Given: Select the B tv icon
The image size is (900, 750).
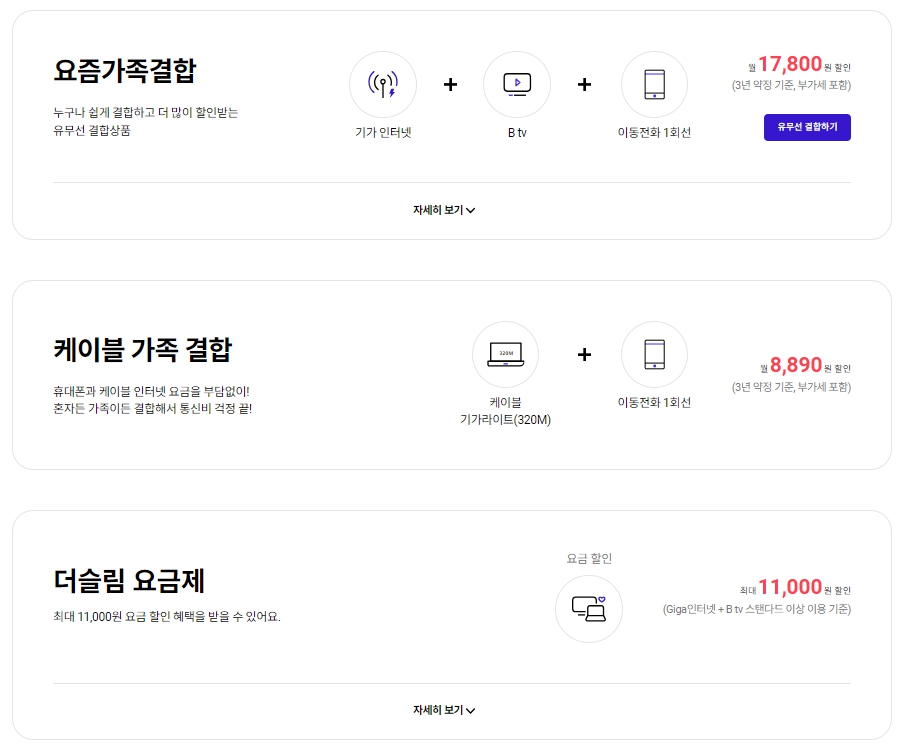Looking at the screenshot, I should tap(516, 85).
